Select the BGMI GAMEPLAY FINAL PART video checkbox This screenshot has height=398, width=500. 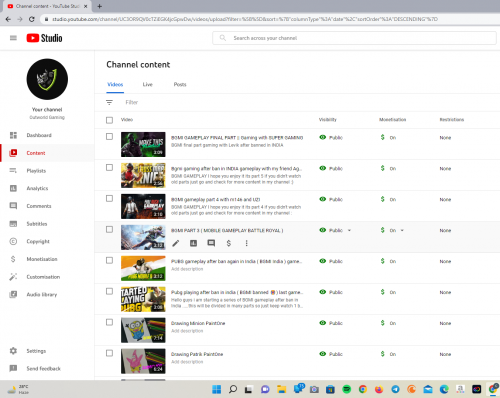click(x=109, y=137)
